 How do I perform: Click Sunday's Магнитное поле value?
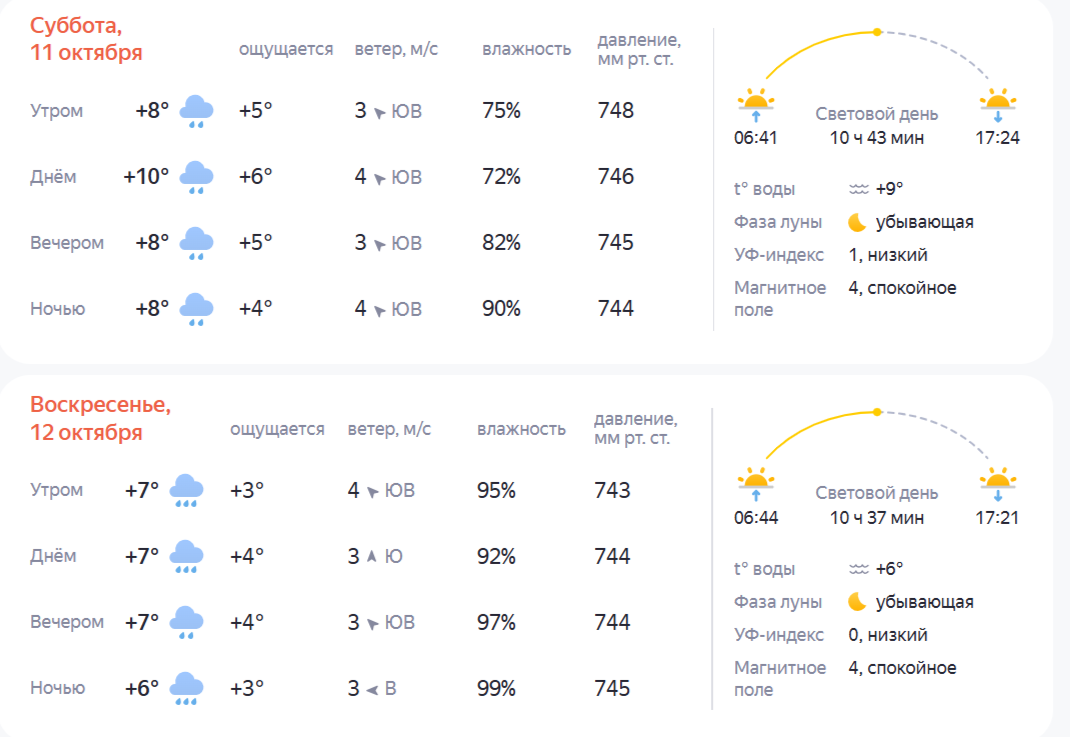pyautogui.click(x=902, y=668)
